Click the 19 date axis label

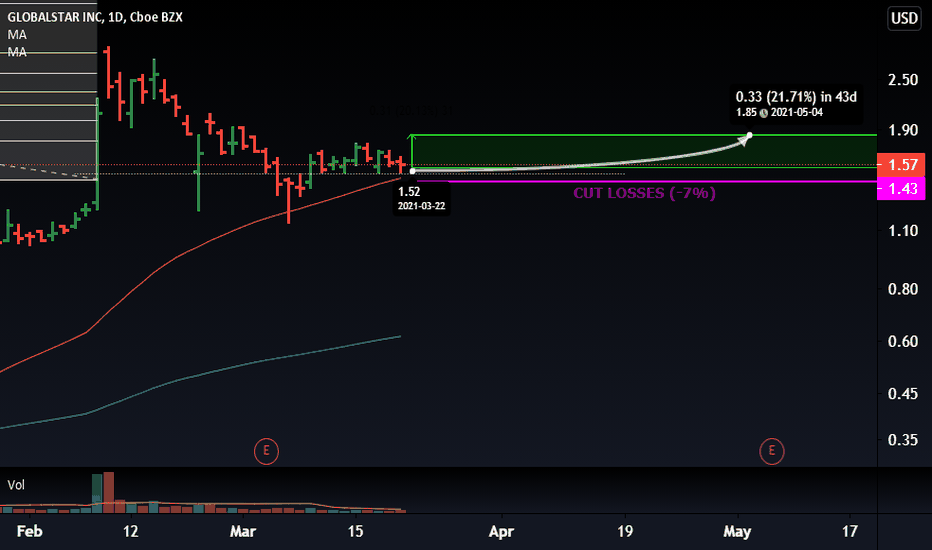tap(625, 531)
